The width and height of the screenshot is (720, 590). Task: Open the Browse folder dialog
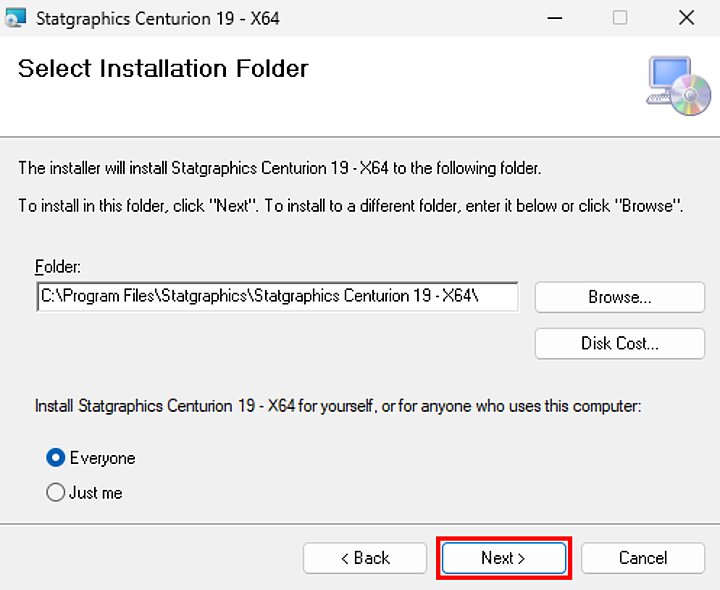point(619,297)
